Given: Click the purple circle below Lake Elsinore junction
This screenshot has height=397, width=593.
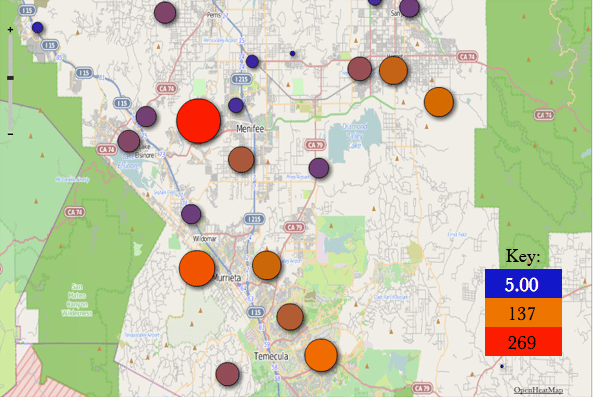Looking at the screenshot, I should click(x=191, y=214).
